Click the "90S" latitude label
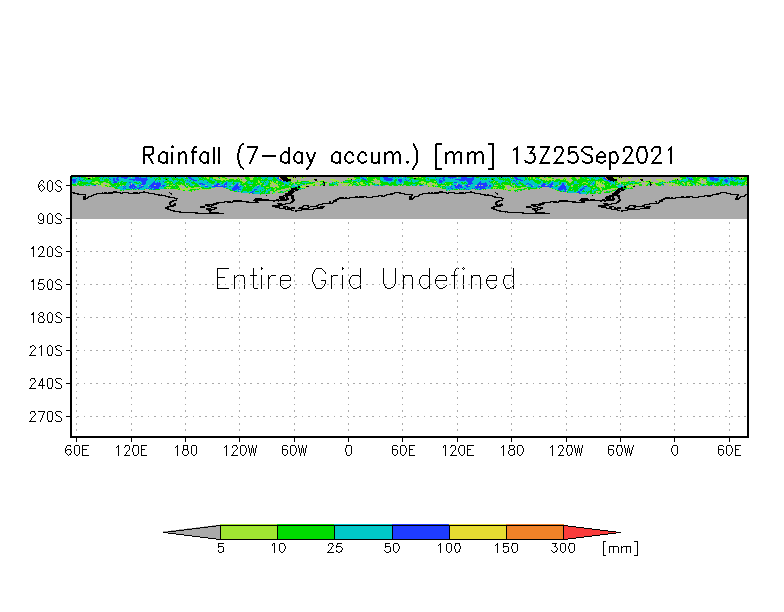 [x=50, y=218]
